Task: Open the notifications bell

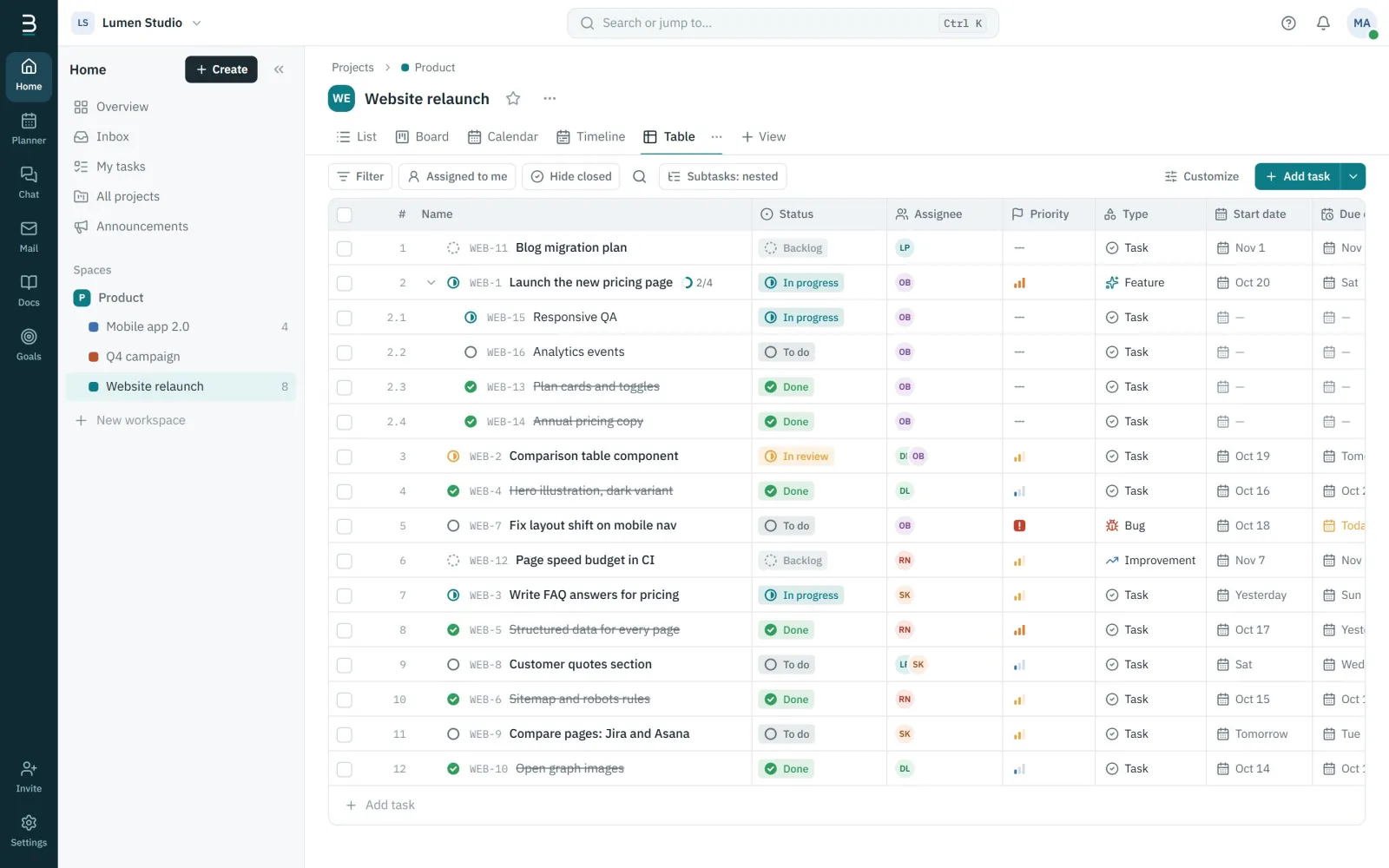Action: (x=1323, y=23)
